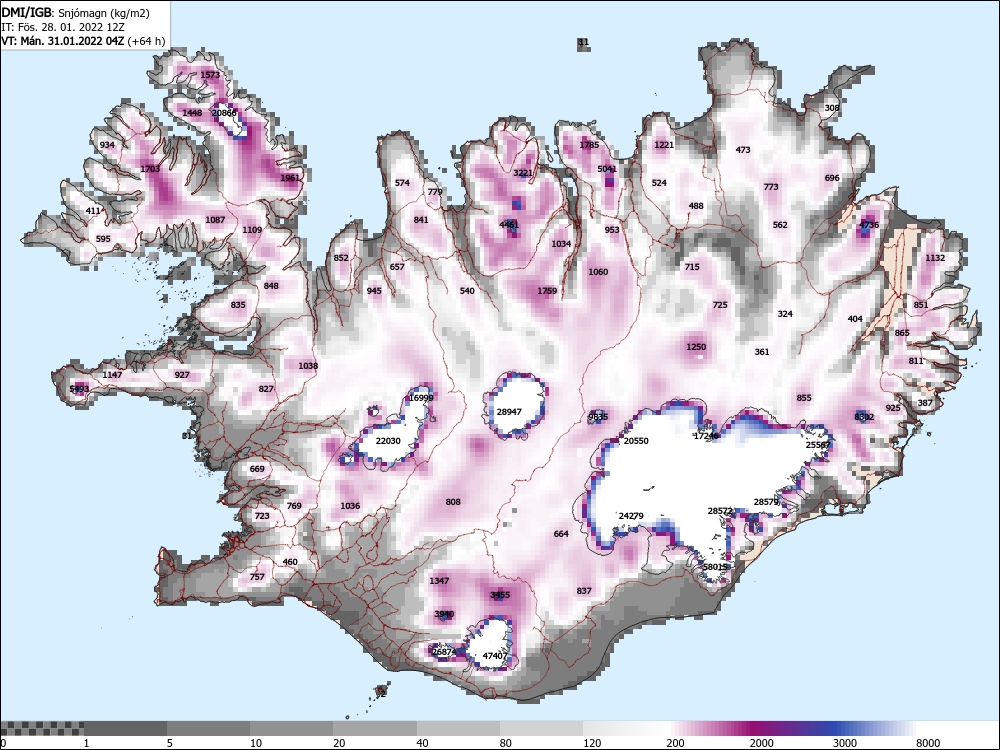Viewport: 1000px width, 750px height.
Task: Click the snow value 1573
Action: tap(210, 75)
